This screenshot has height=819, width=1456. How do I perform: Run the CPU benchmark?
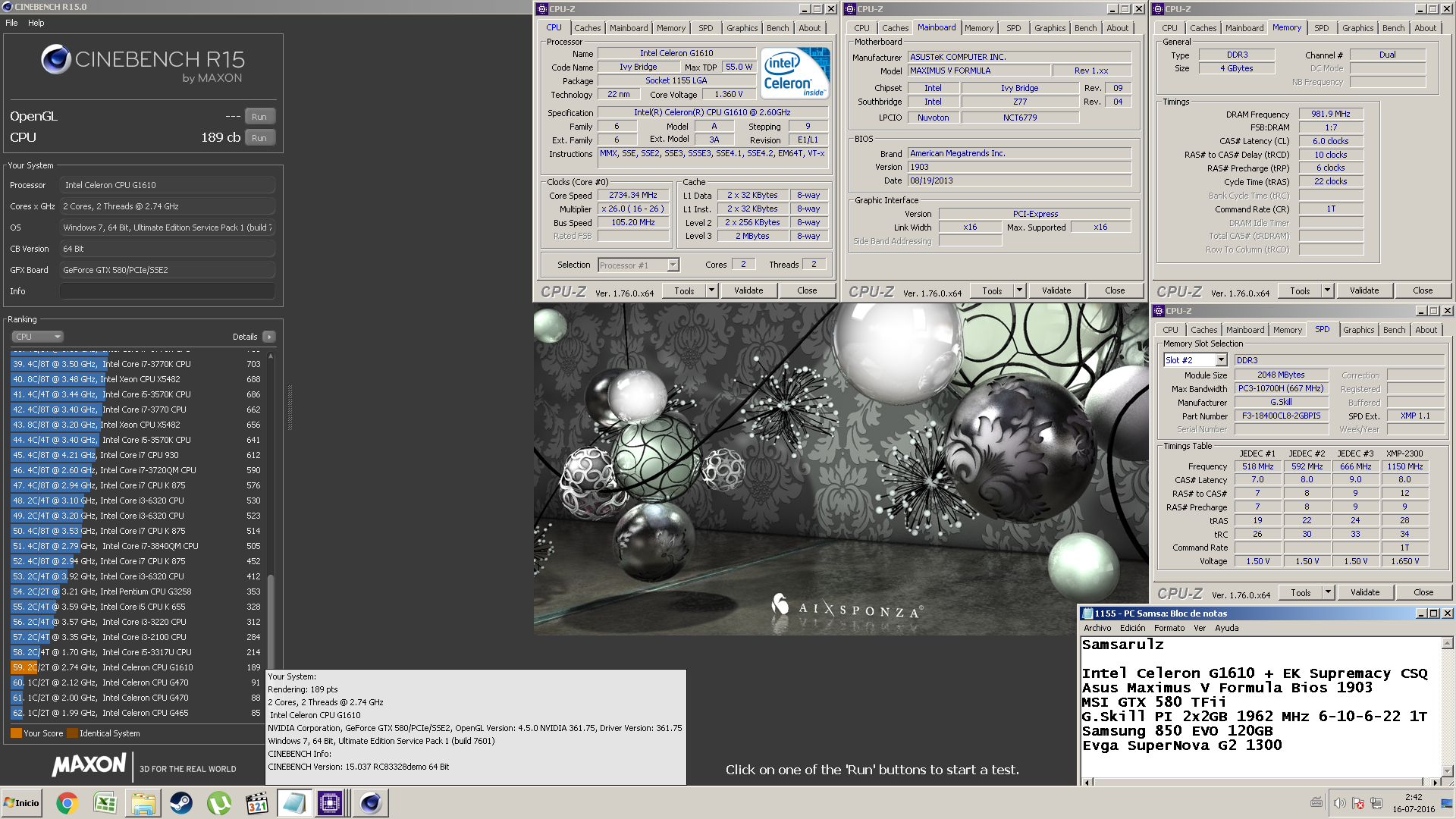coord(259,138)
